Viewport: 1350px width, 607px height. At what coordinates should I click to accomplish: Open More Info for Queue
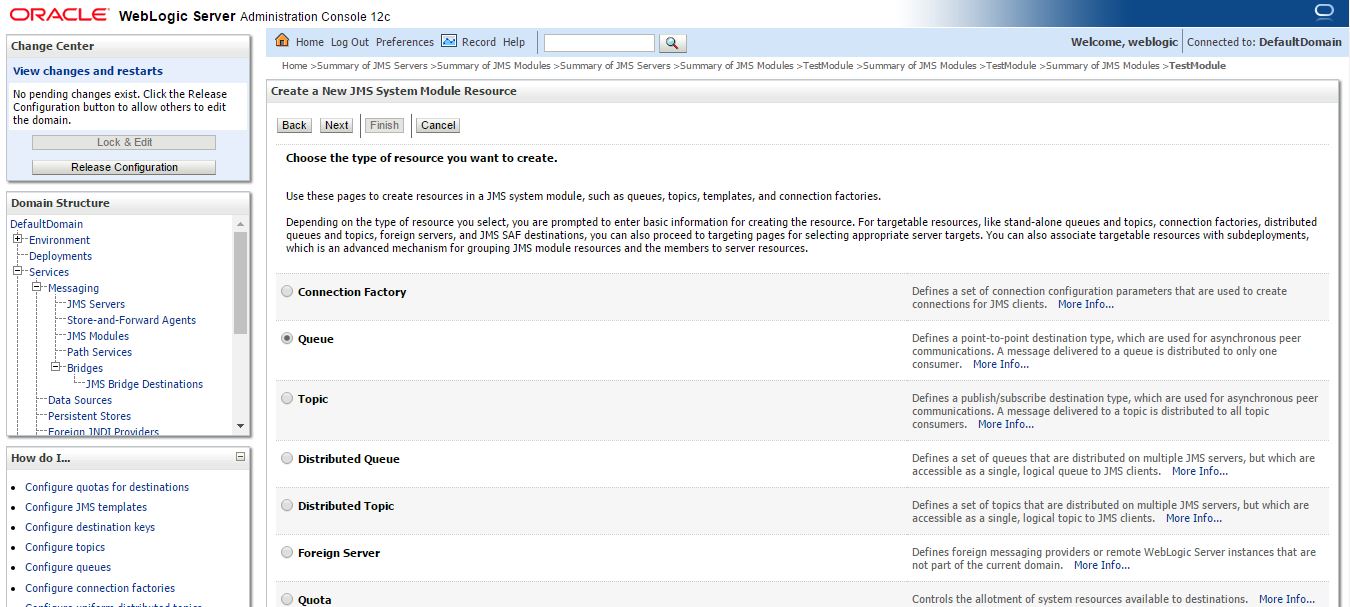tap(1000, 364)
